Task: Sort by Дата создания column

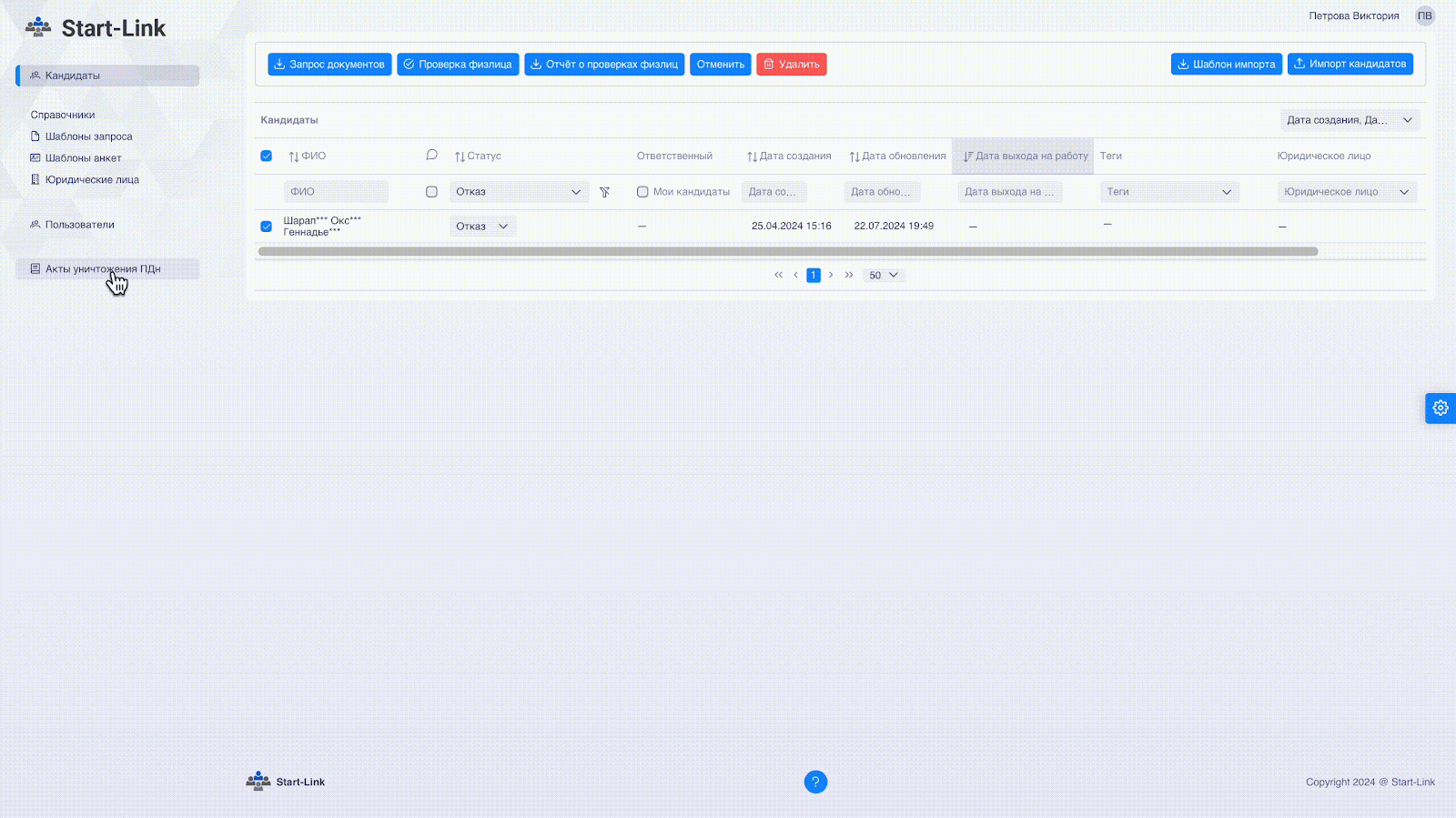Action: [789, 157]
